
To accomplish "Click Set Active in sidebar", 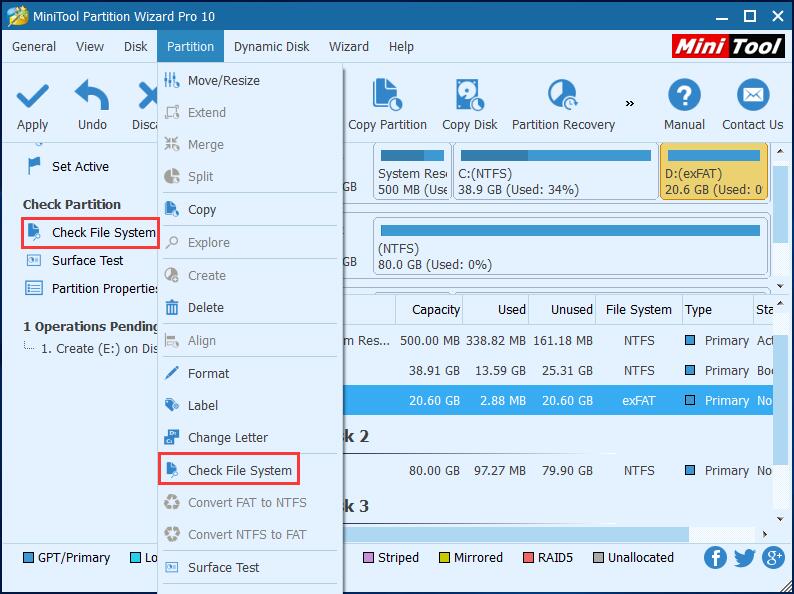I will pyautogui.click(x=80, y=167).
